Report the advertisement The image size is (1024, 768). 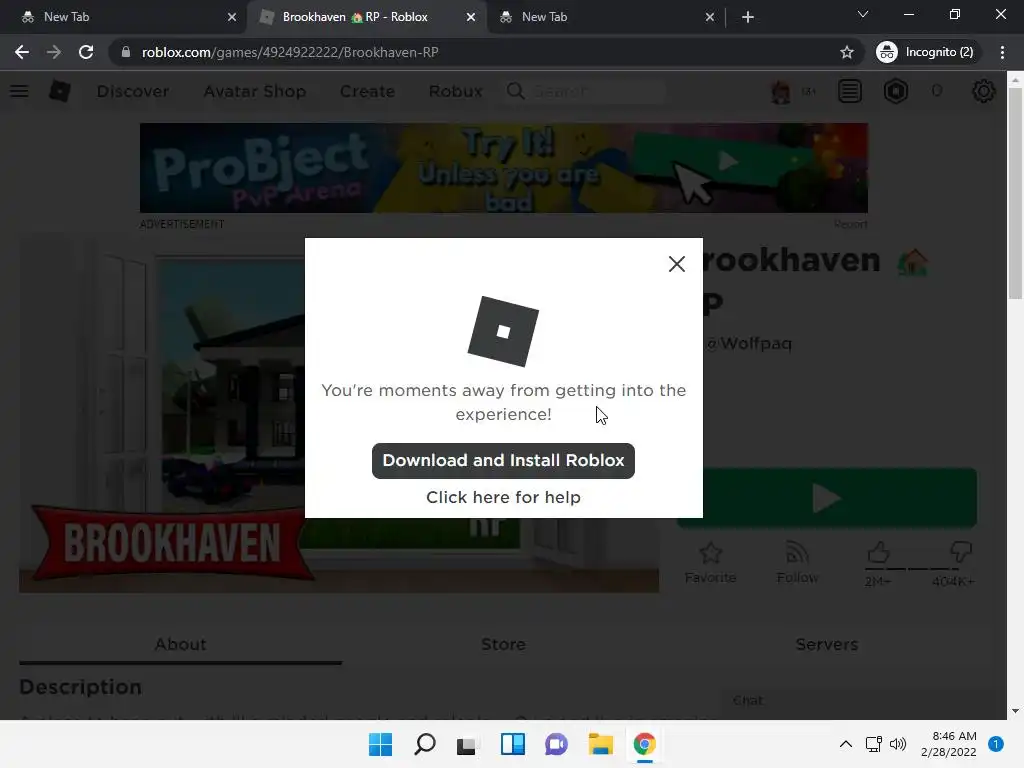pyautogui.click(x=850, y=224)
